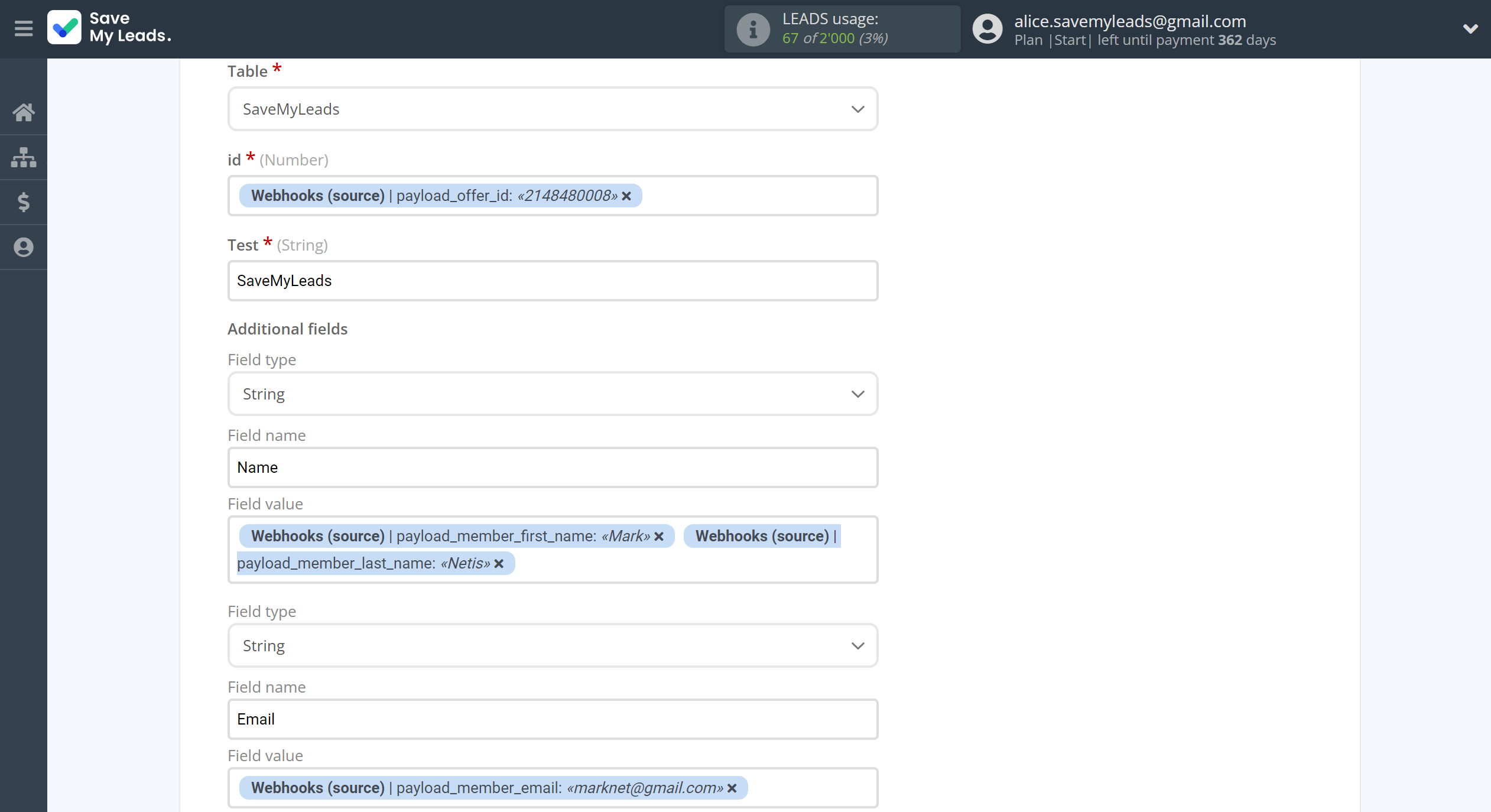Viewport: 1491px width, 812px height.
Task: Open Field type dropdown above Name field
Action: (553, 394)
